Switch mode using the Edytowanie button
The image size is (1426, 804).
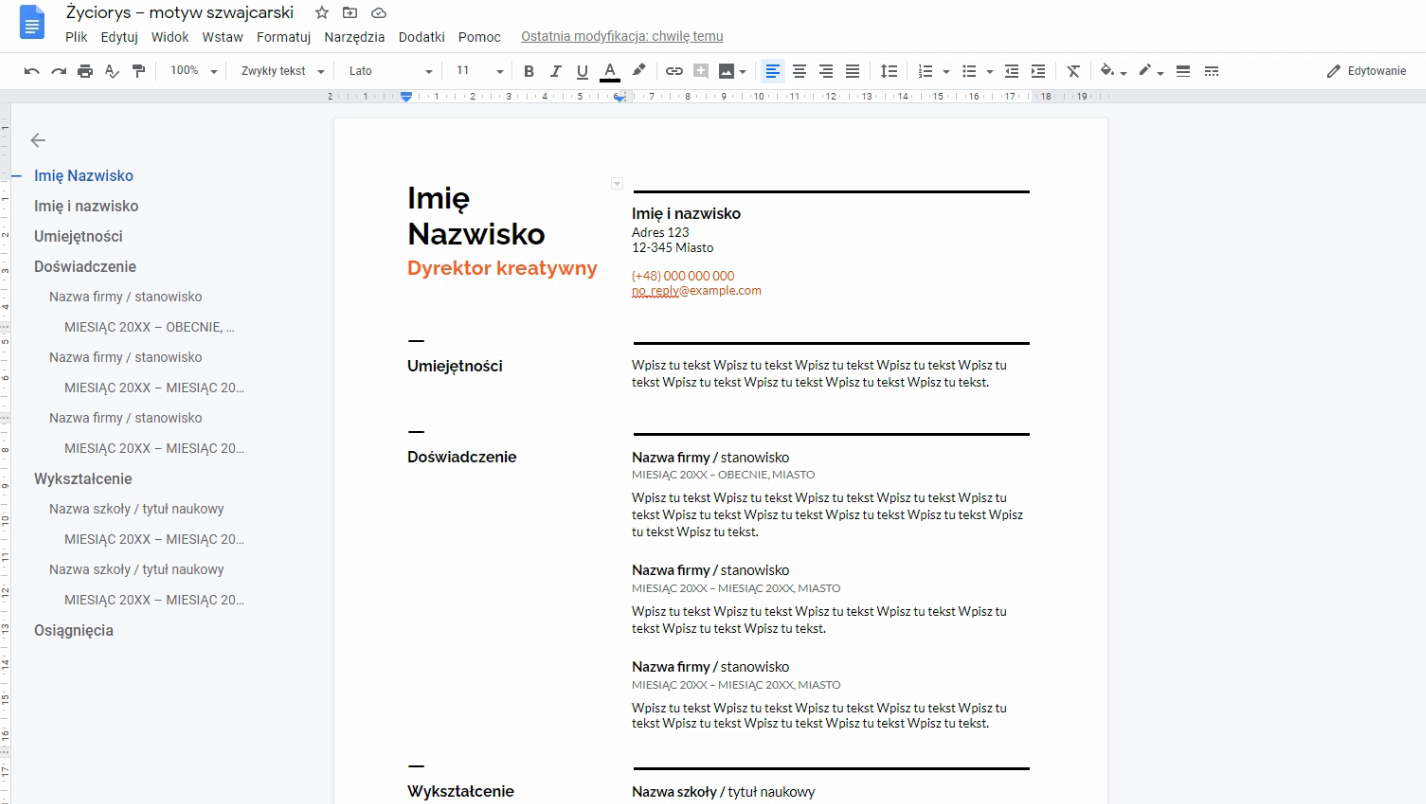click(1366, 71)
